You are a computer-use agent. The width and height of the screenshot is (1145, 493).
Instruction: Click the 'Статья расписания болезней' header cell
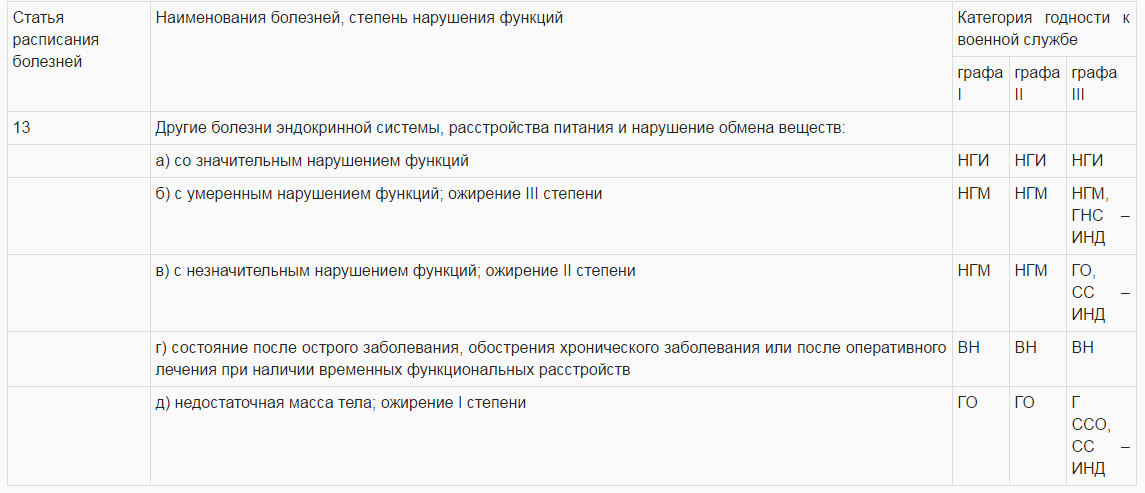(79, 56)
